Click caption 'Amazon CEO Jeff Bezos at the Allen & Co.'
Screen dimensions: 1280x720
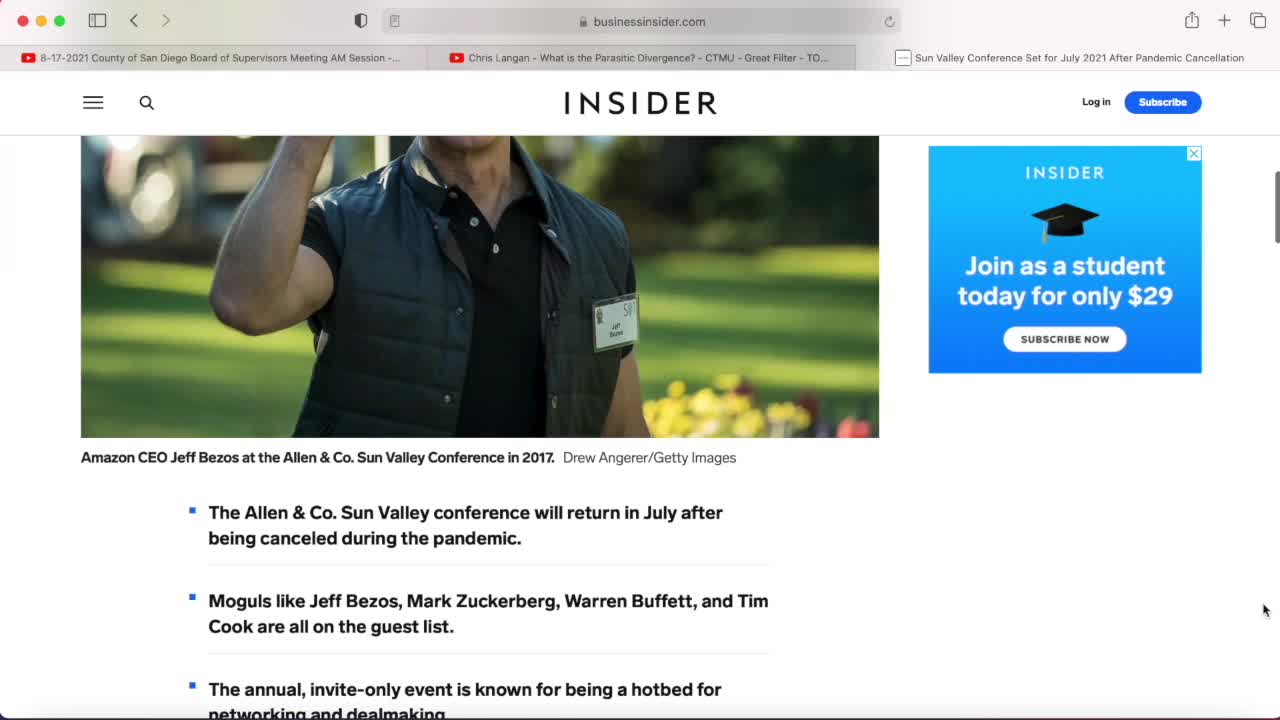tap(317, 458)
